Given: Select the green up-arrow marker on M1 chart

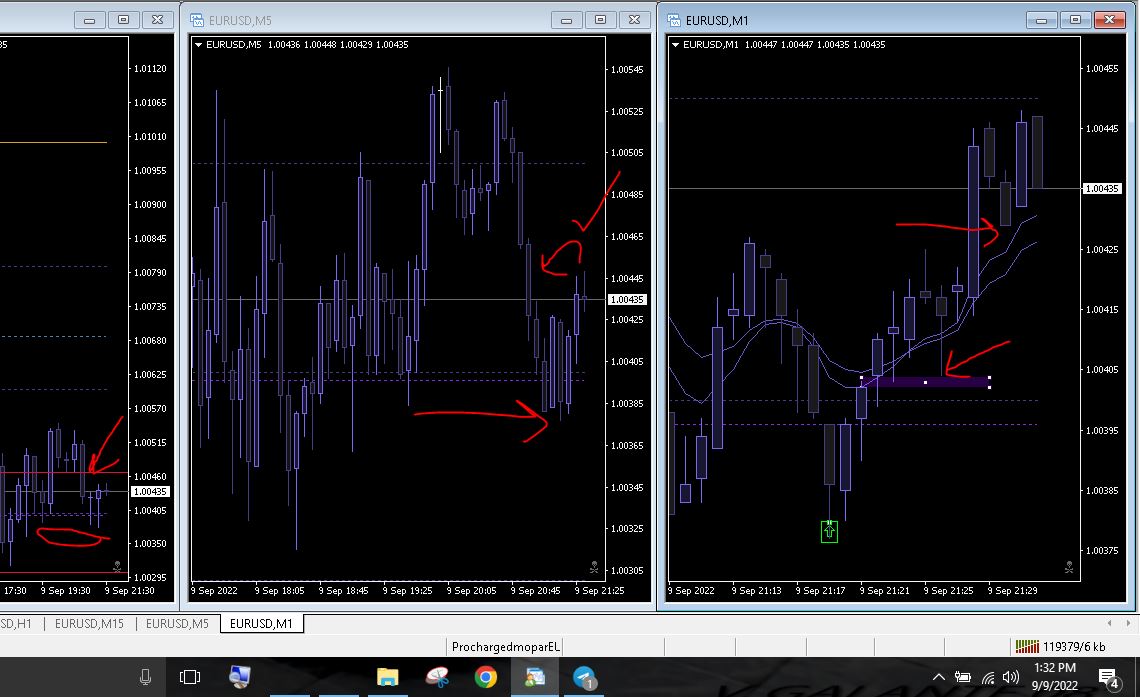Looking at the screenshot, I should 829,531.
